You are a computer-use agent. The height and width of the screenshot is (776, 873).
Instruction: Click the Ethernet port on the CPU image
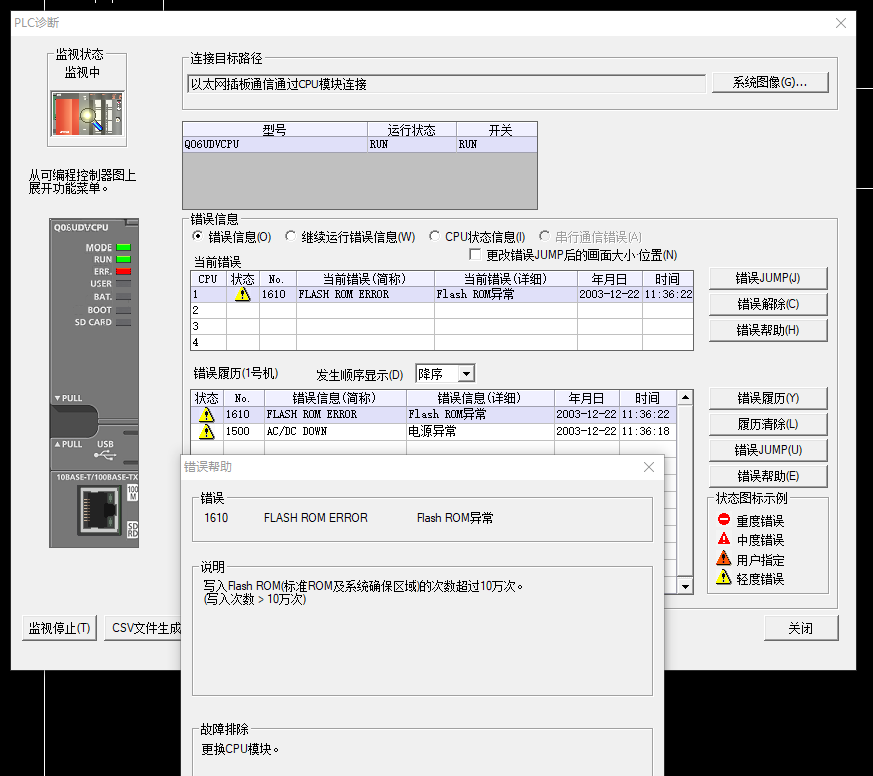(x=101, y=511)
